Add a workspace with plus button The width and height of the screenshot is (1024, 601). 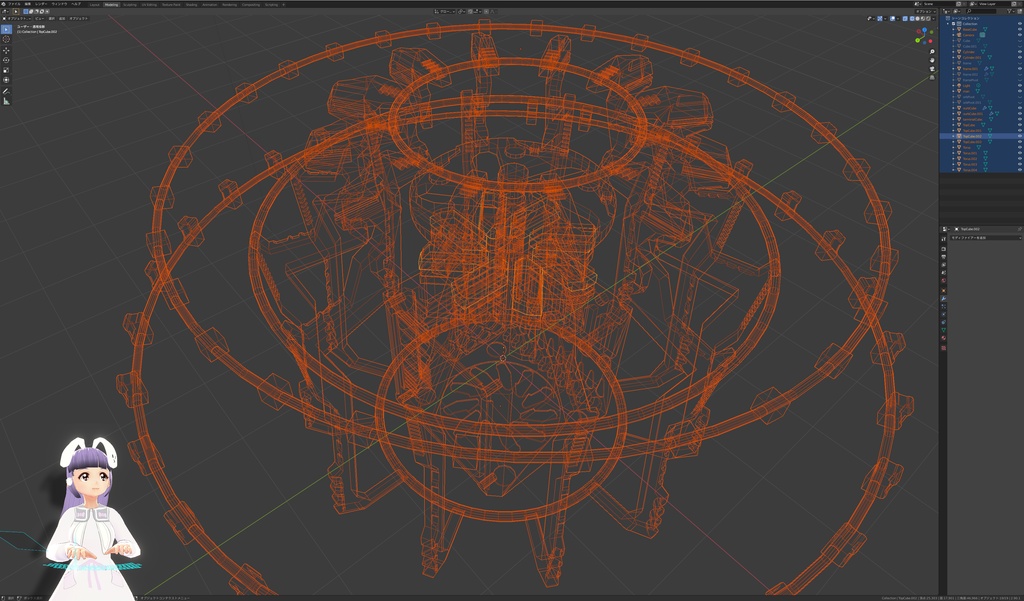coord(283,4)
